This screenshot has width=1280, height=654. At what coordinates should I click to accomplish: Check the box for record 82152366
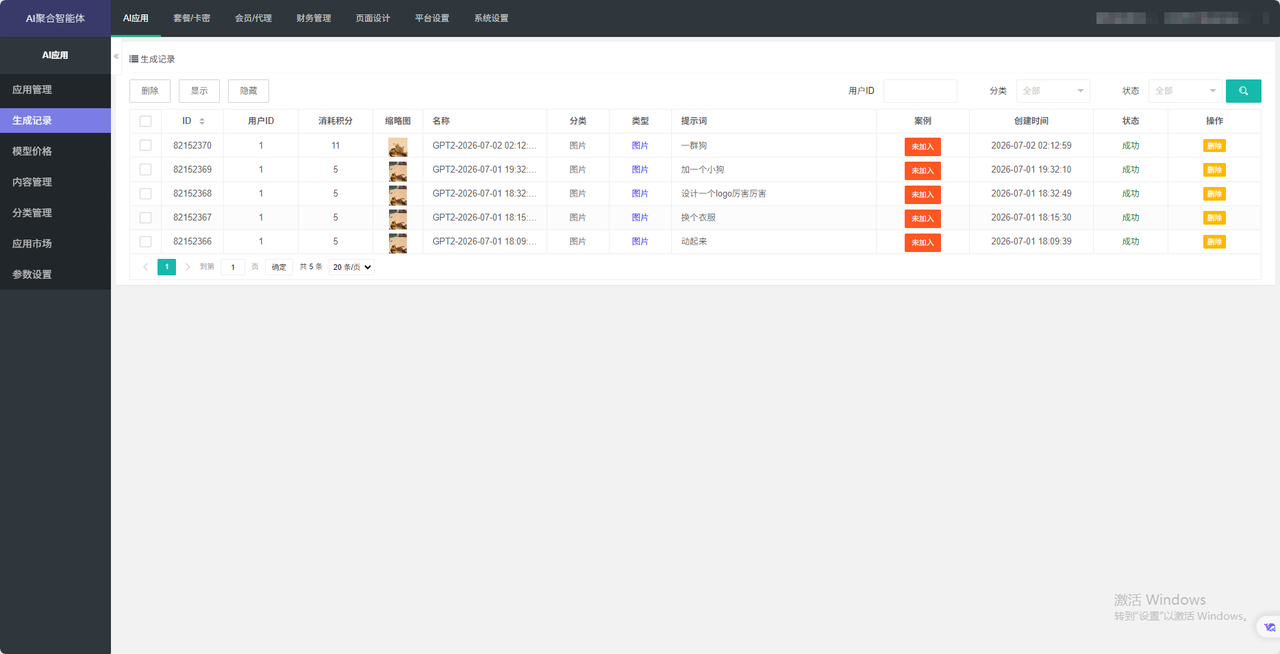[x=146, y=242]
